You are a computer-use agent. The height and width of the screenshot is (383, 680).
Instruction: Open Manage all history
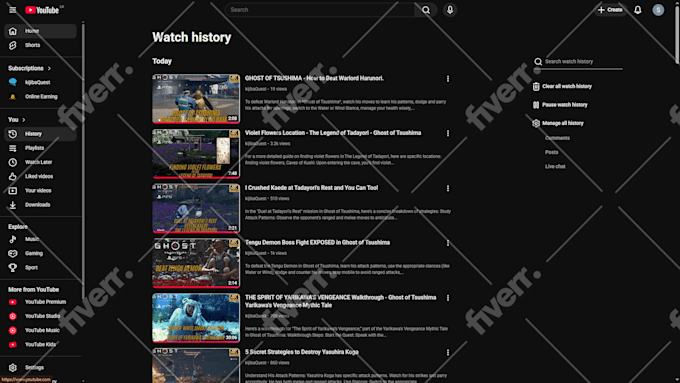tap(558, 123)
